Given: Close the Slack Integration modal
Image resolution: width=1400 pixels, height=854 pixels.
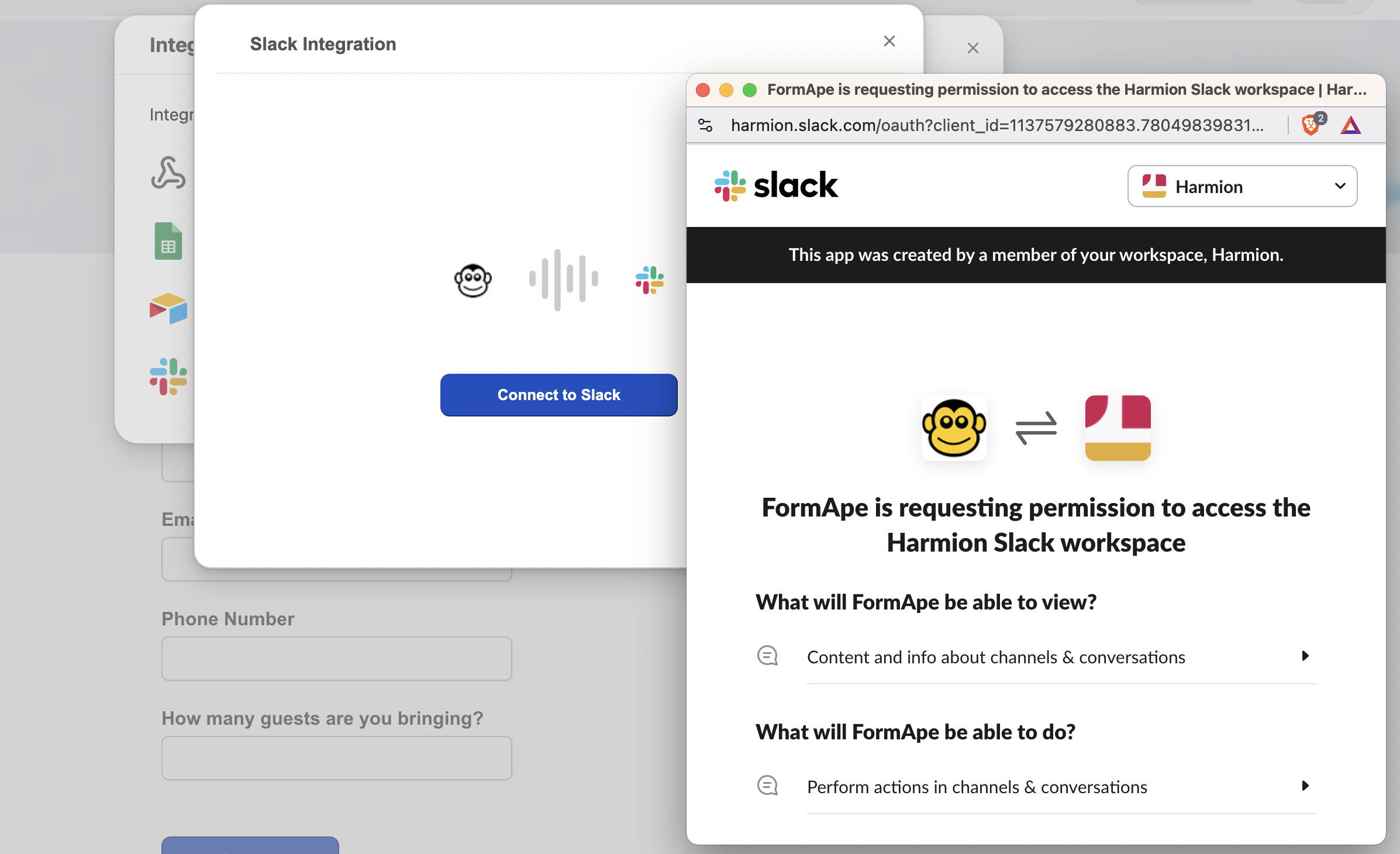Looking at the screenshot, I should [x=887, y=41].
